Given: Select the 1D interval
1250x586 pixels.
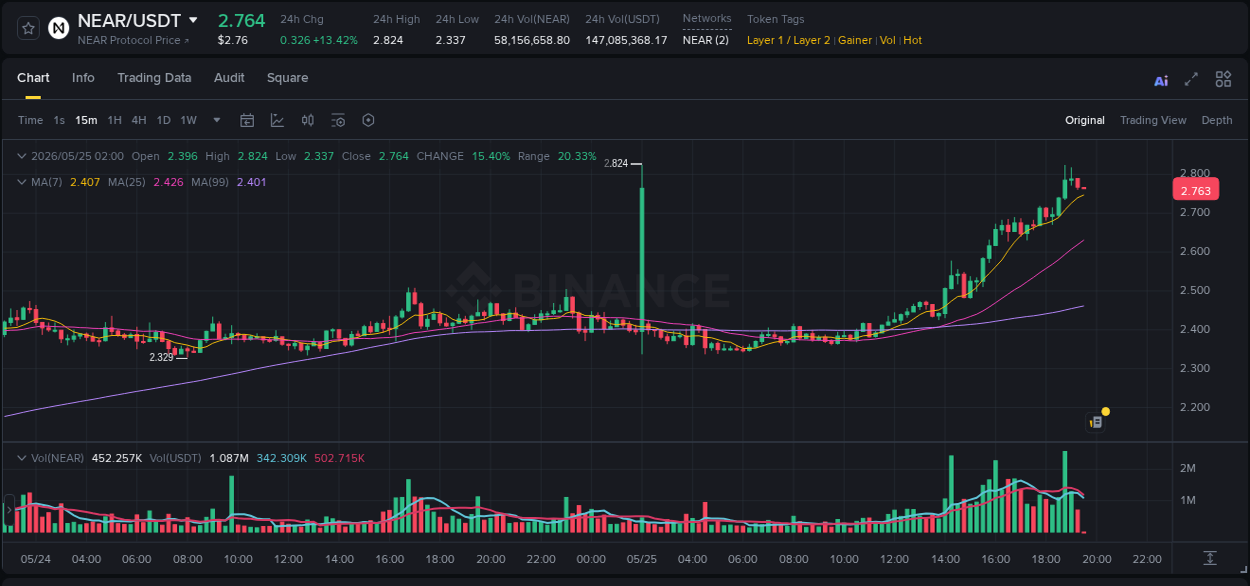Looking at the screenshot, I should (x=163, y=120).
